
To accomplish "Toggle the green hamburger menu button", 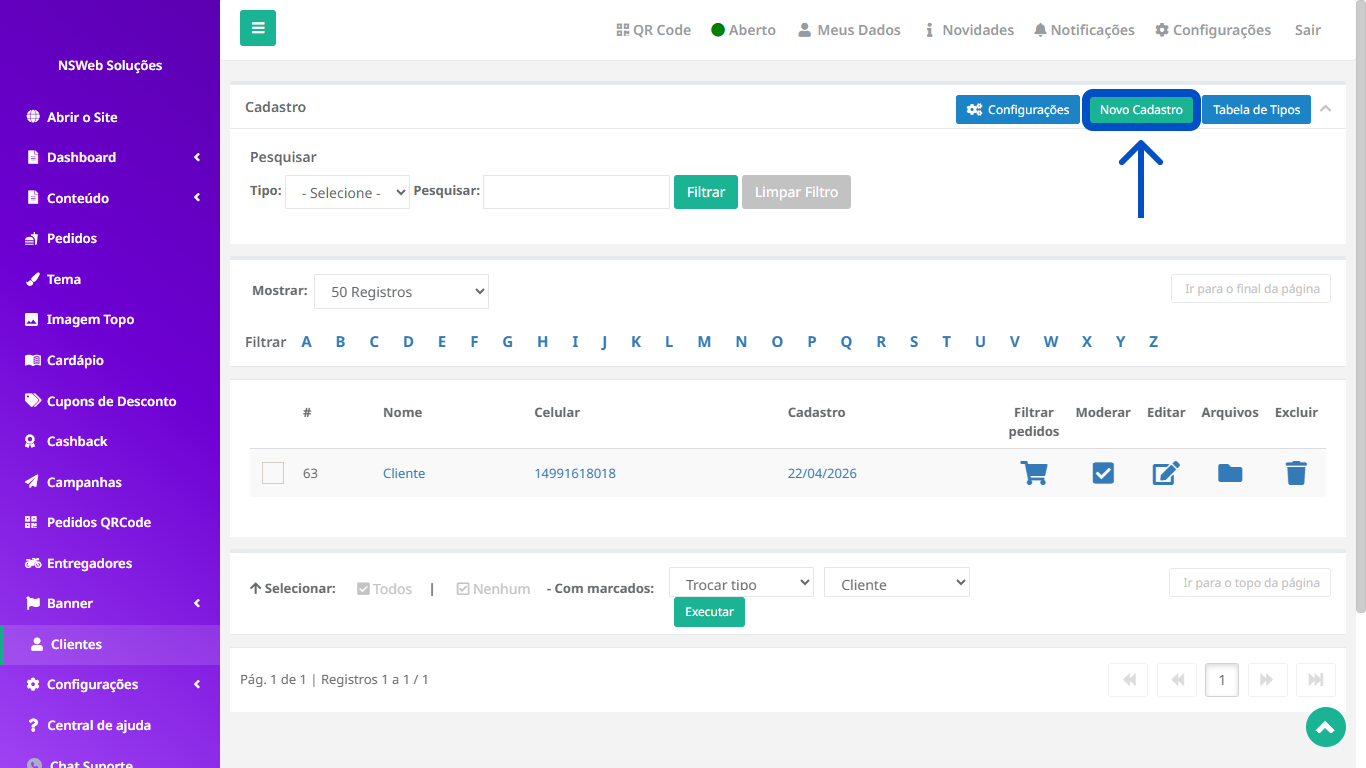I will click(258, 28).
